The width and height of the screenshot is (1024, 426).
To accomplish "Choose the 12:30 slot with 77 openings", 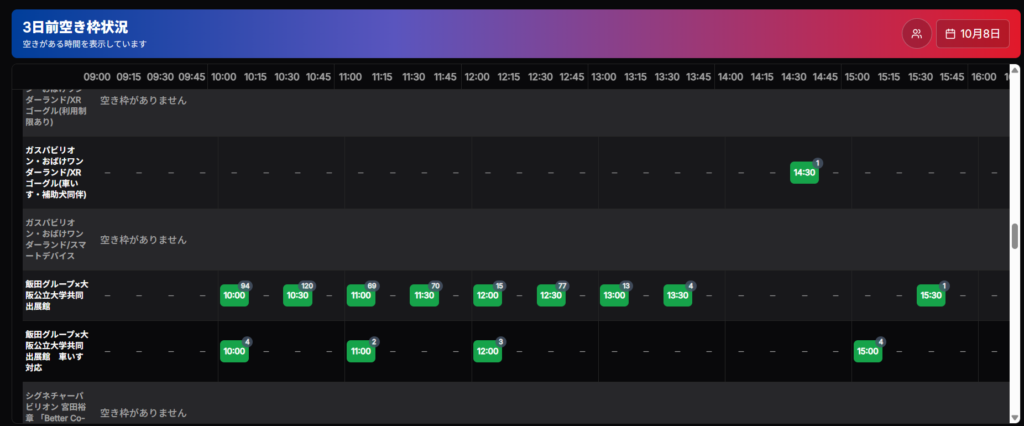I will coord(551,295).
